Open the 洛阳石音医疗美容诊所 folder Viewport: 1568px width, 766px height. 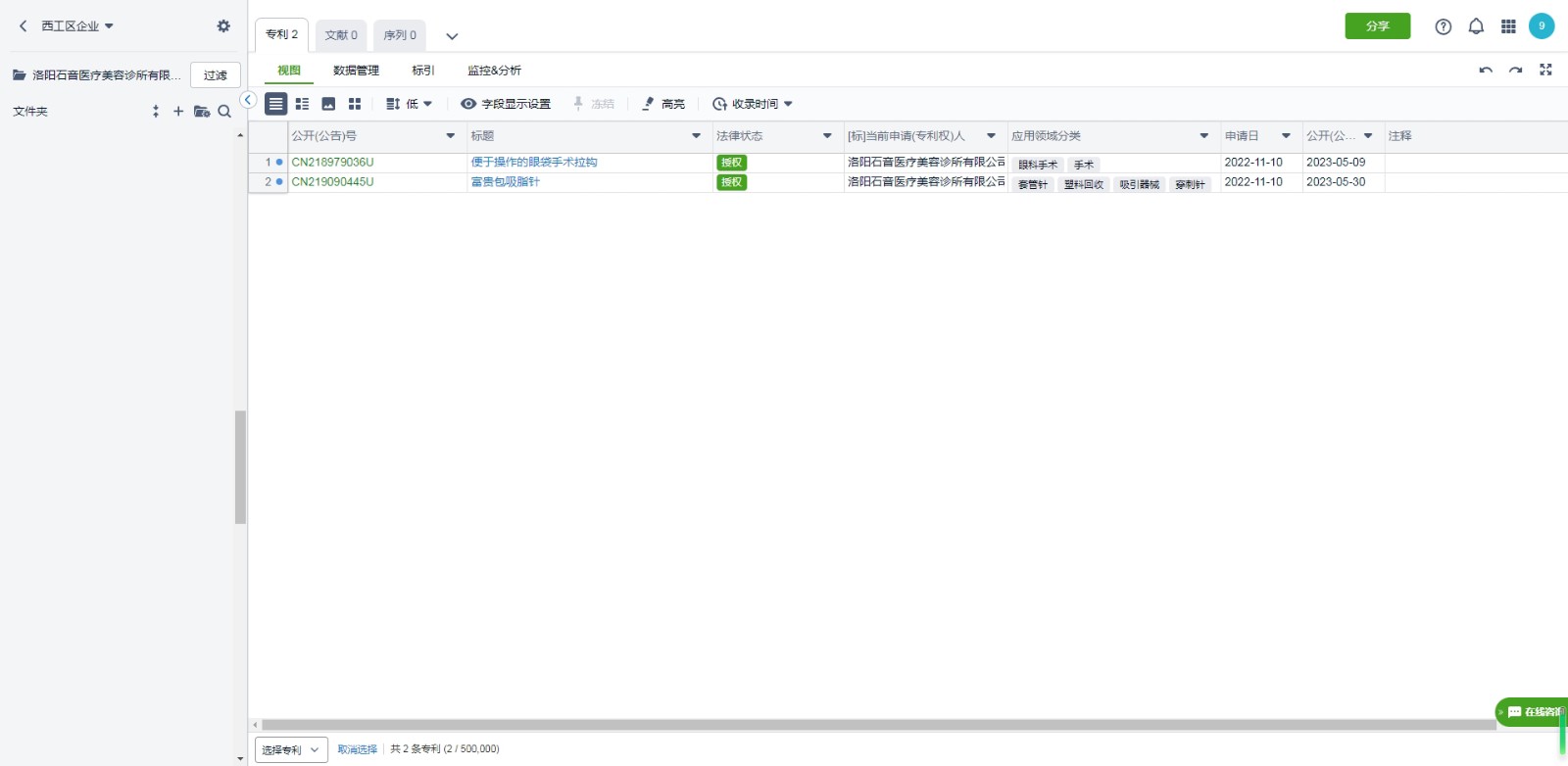(97, 75)
